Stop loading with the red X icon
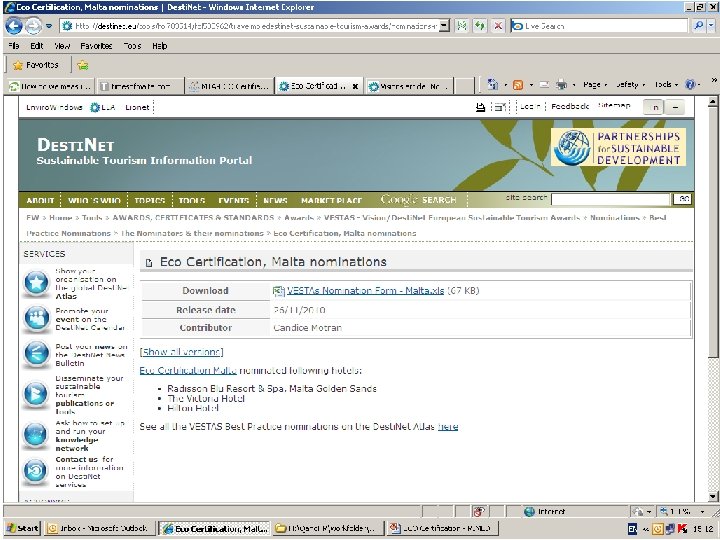This screenshot has height=540, width=720. coord(498,26)
